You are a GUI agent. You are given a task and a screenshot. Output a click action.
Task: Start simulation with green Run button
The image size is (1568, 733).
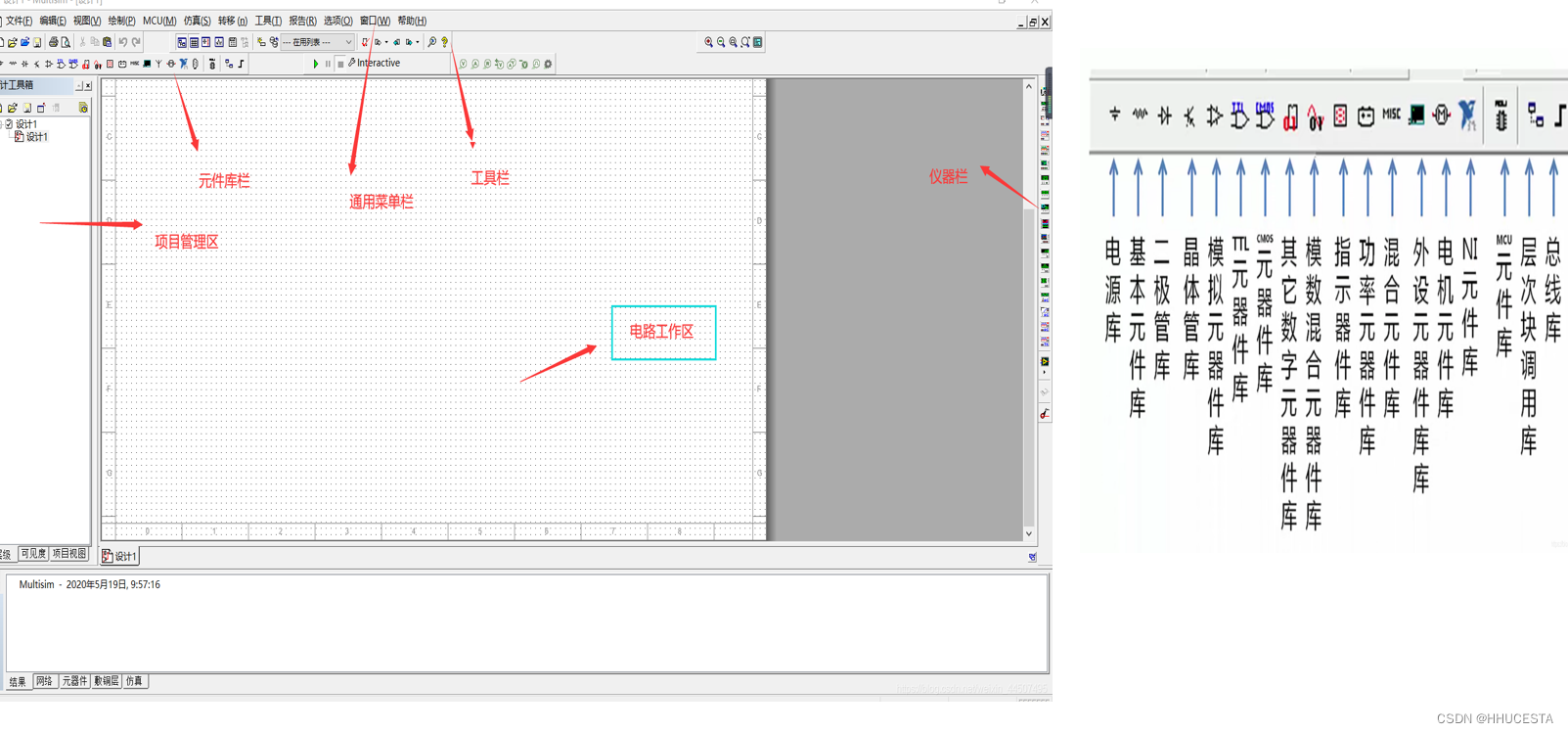pyautogui.click(x=315, y=64)
